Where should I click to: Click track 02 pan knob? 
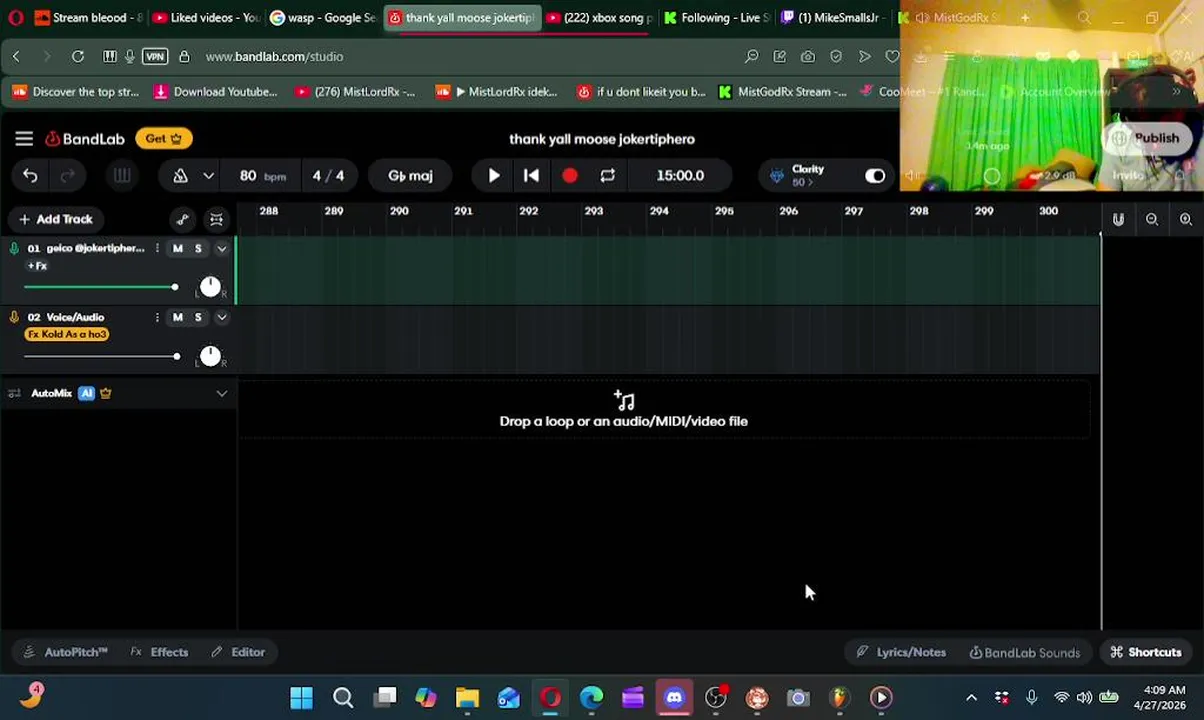coord(210,357)
